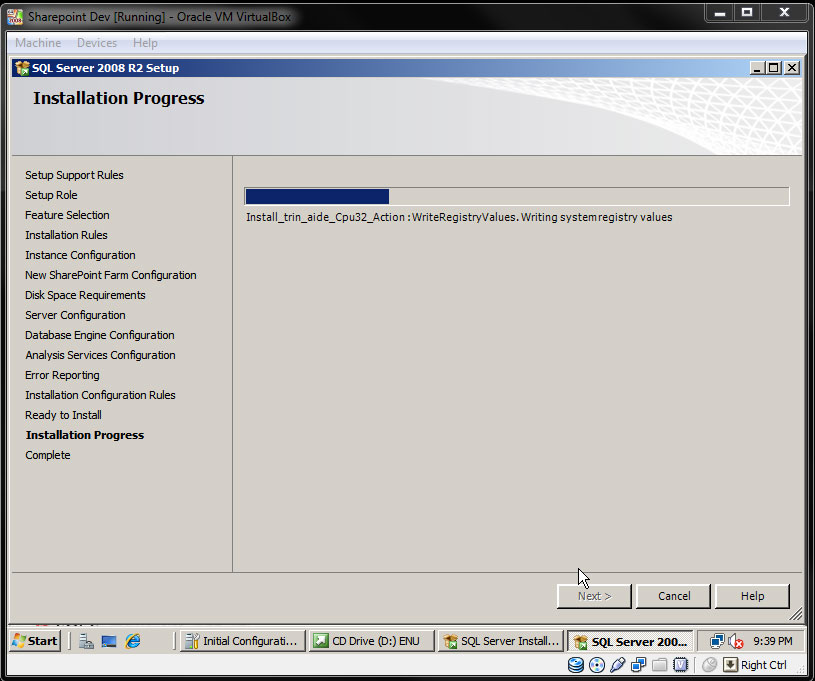Click VirtualBox USB devices indicator icon
This screenshot has height=681, width=815.
click(617, 665)
